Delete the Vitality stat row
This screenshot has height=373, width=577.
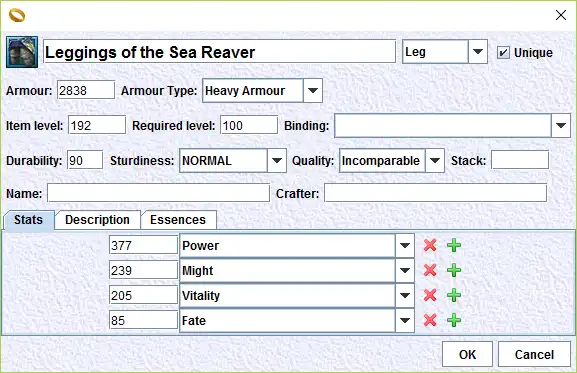[x=430, y=295]
